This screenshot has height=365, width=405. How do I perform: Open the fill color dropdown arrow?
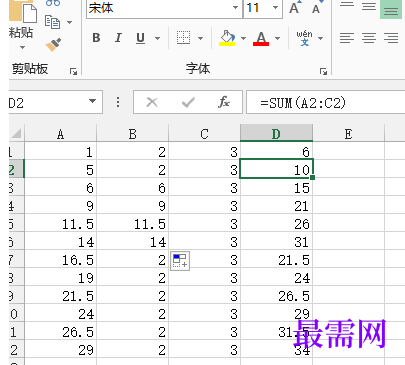click(243, 38)
